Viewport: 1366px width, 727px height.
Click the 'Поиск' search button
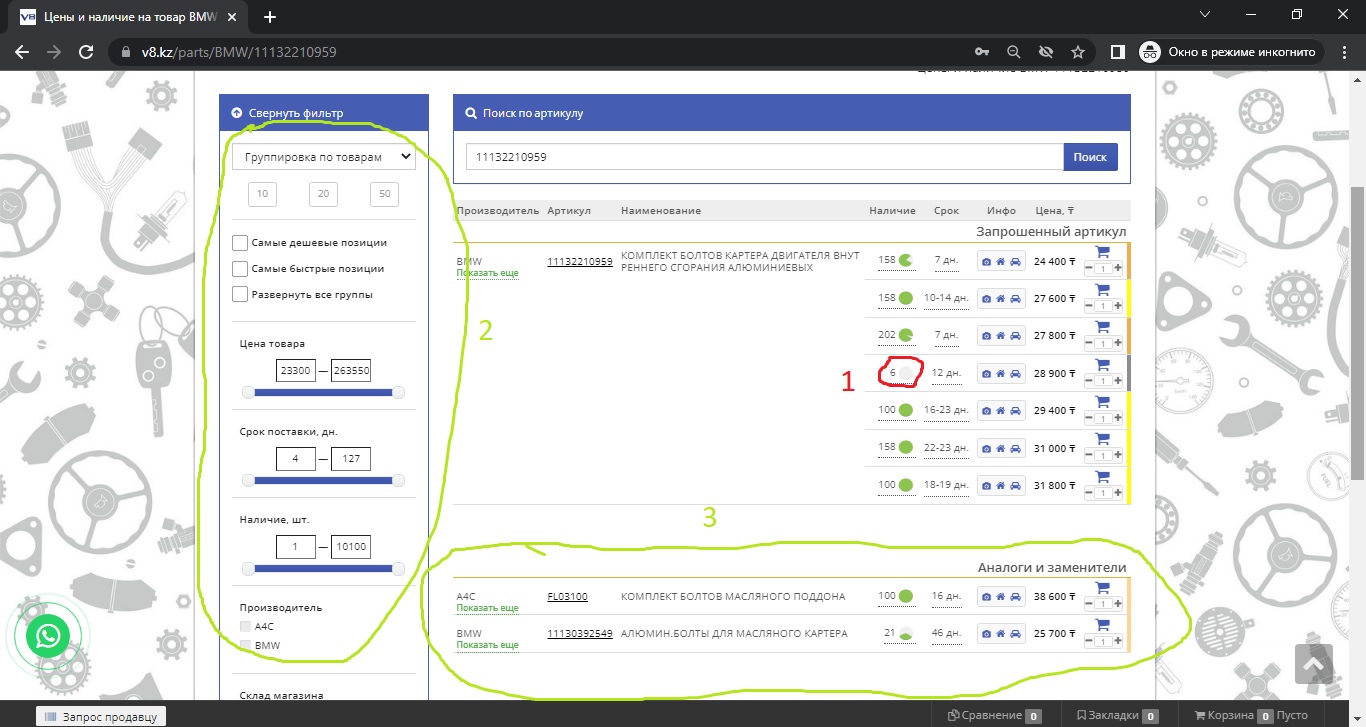point(1090,157)
